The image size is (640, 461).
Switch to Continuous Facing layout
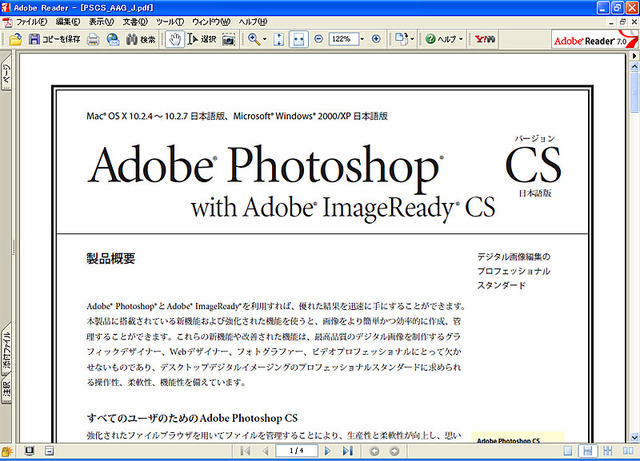[x=608, y=451]
